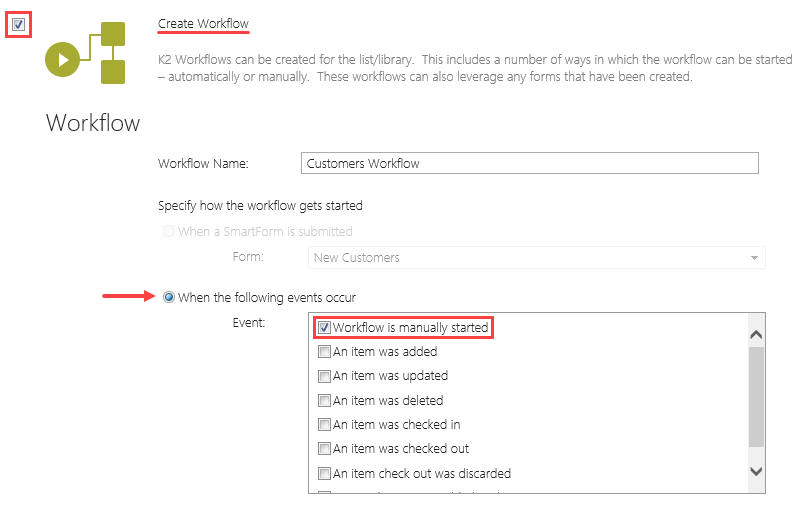Enable 'An item was checked in' event

[324, 425]
